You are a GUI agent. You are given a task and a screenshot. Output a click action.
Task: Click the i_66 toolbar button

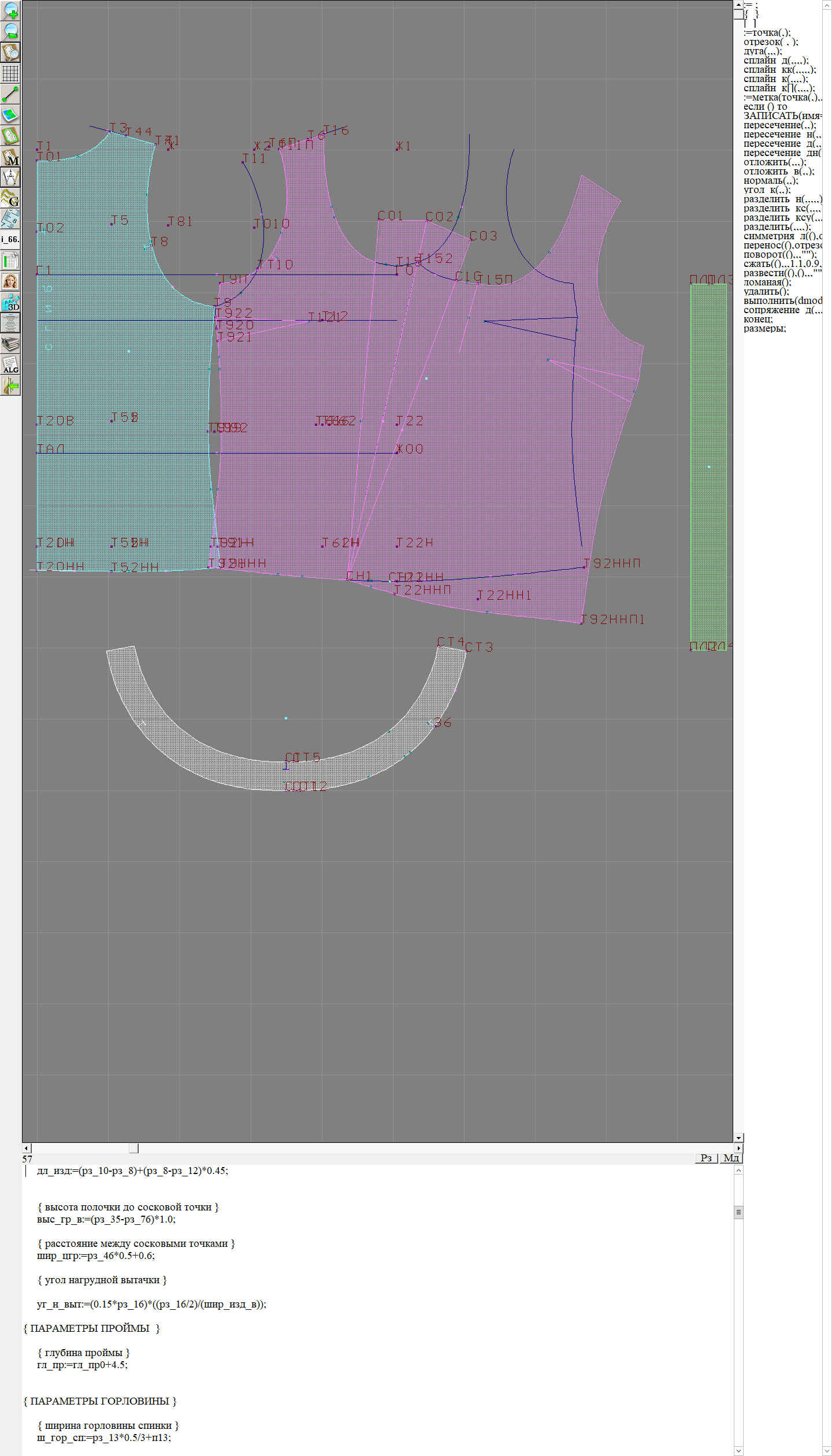10,239
